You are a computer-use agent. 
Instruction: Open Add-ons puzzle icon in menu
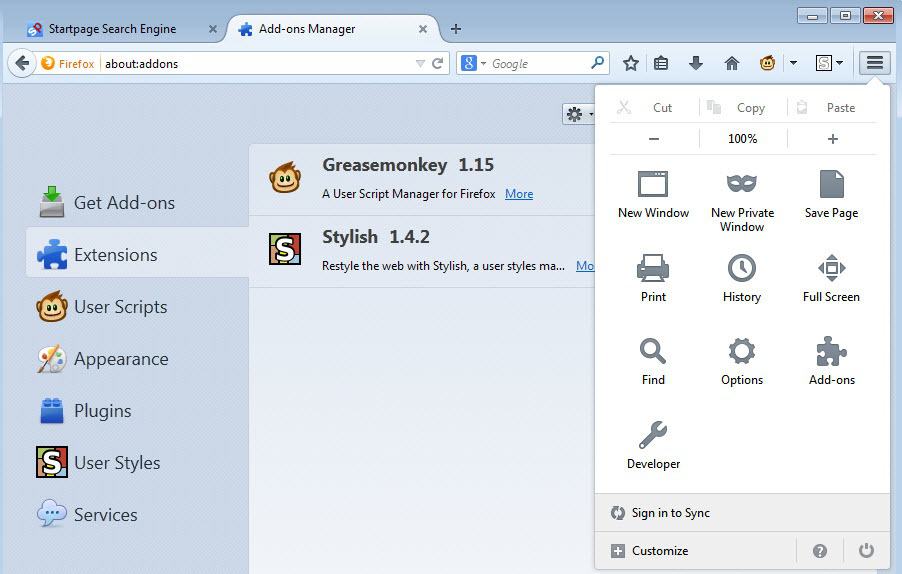click(831, 362)
